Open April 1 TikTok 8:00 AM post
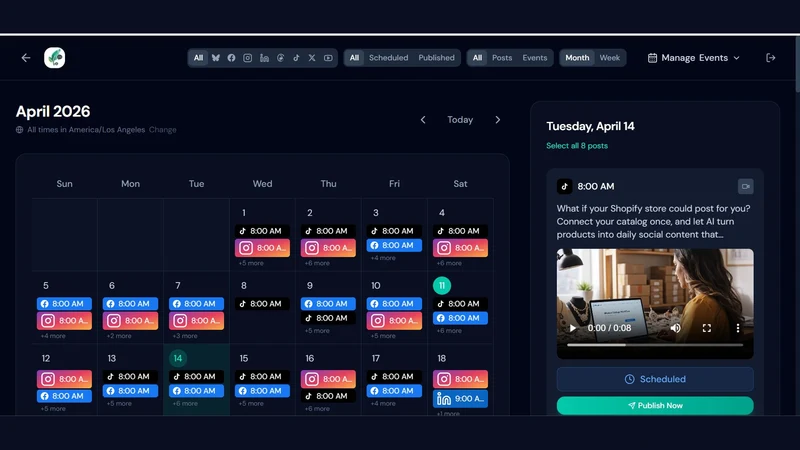The width and height of the screenshot is (800, 450). pos(262,231)
